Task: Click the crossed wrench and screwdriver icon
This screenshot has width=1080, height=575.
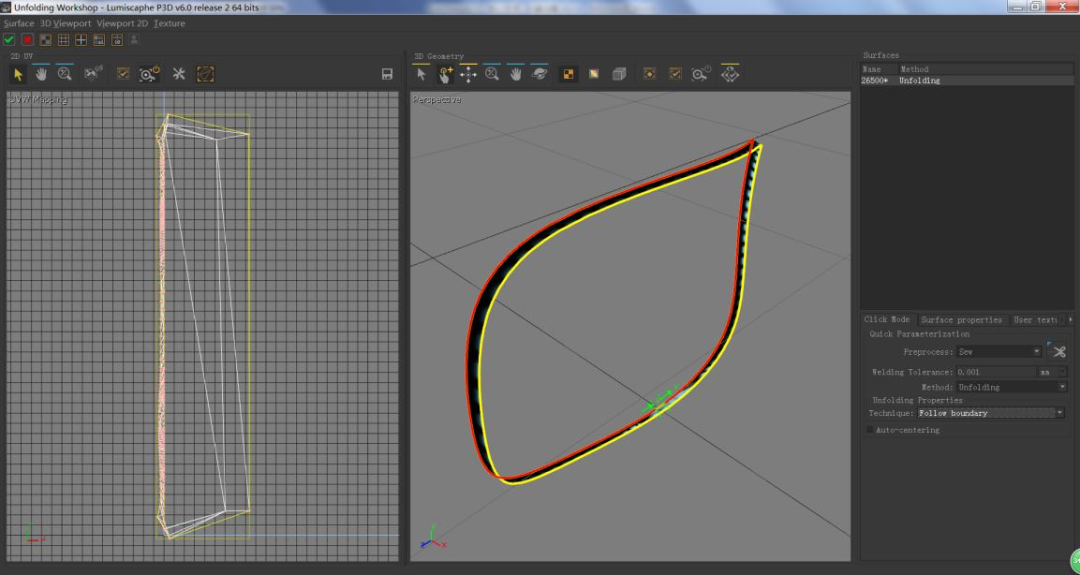Action: click(x=179, y=74)
